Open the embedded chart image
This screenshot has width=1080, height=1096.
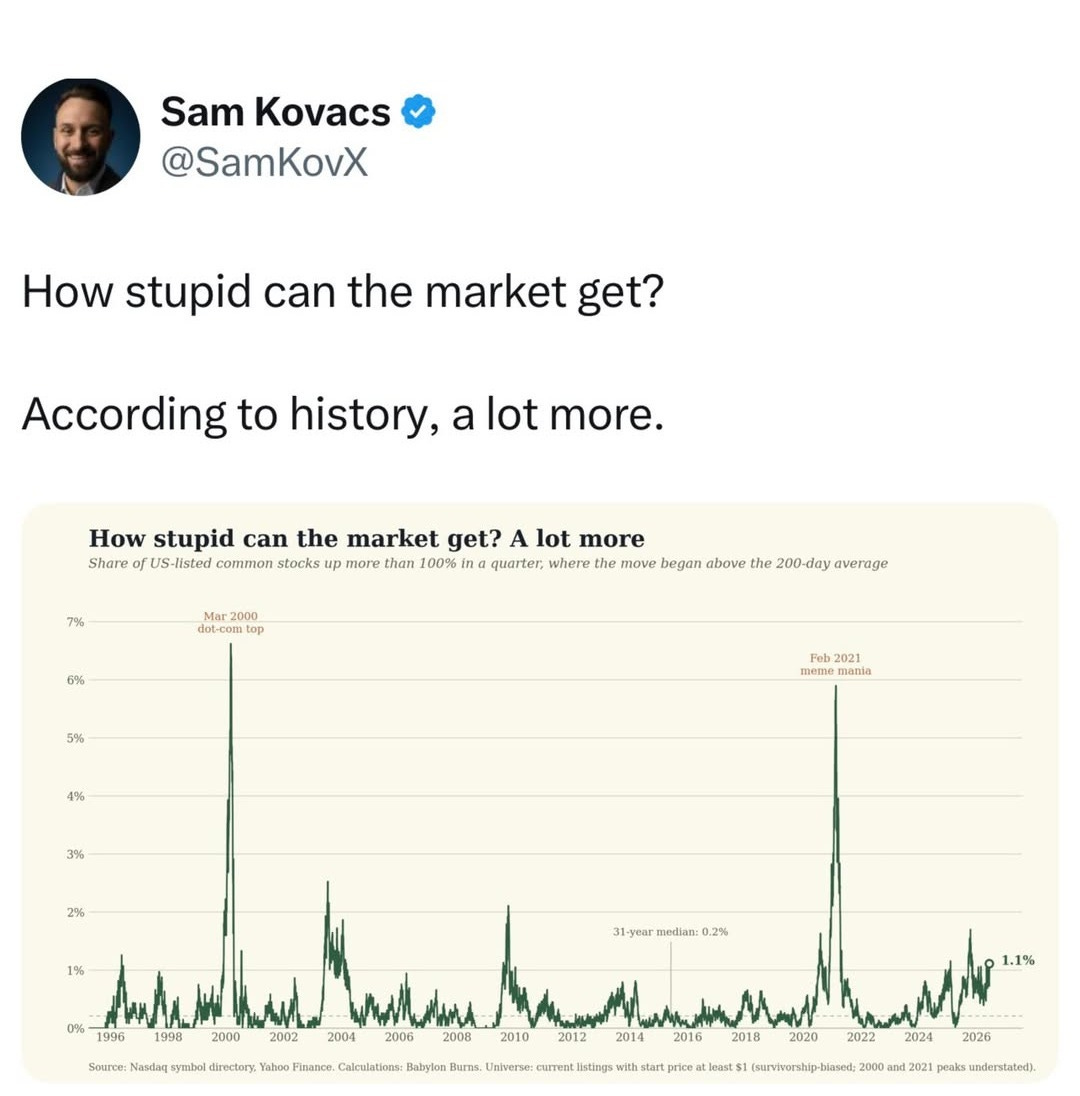click(x=540, y=792)
